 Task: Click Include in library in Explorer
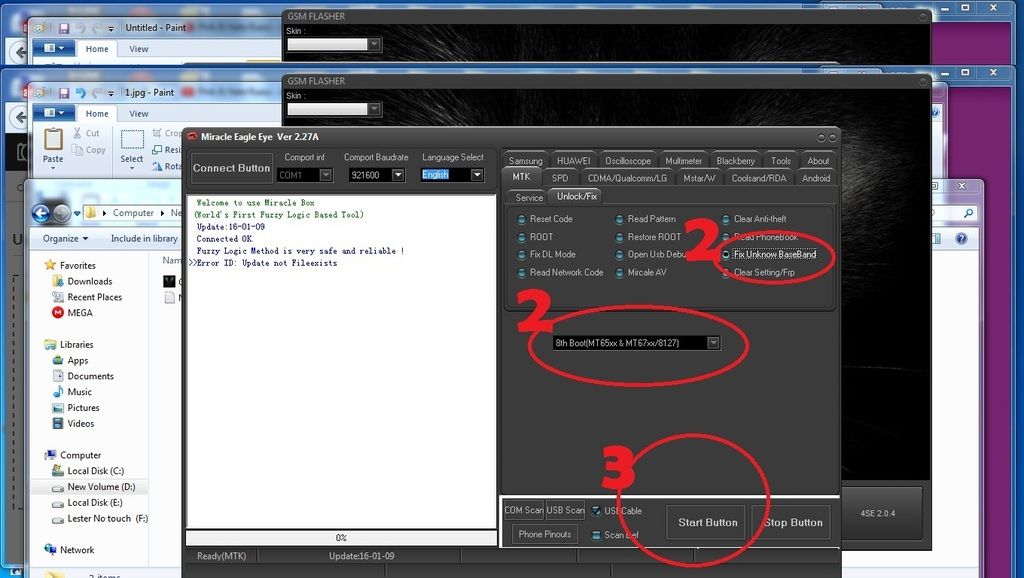click(144, 239)
